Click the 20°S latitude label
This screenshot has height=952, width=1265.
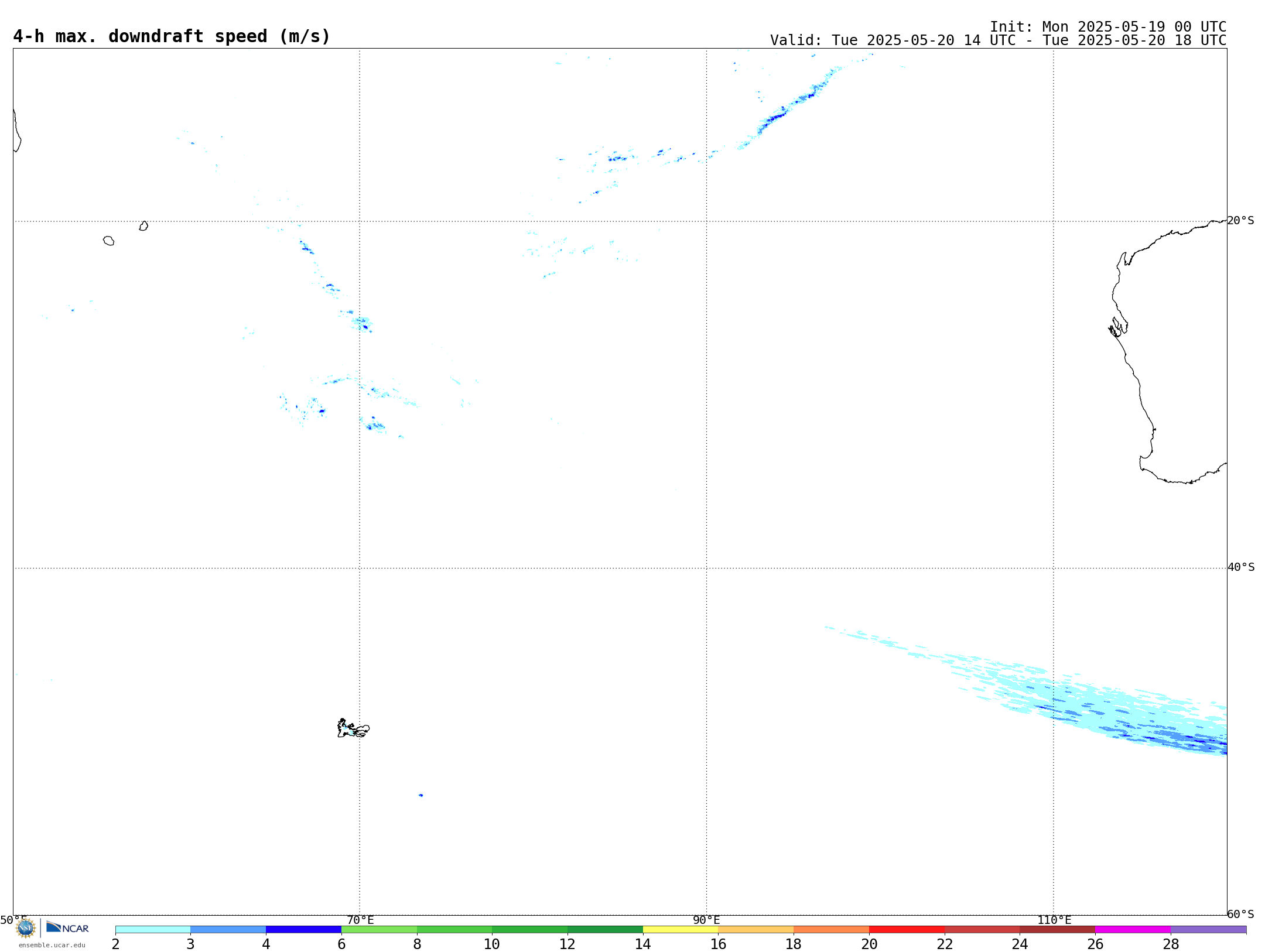tap(1240, 221)
